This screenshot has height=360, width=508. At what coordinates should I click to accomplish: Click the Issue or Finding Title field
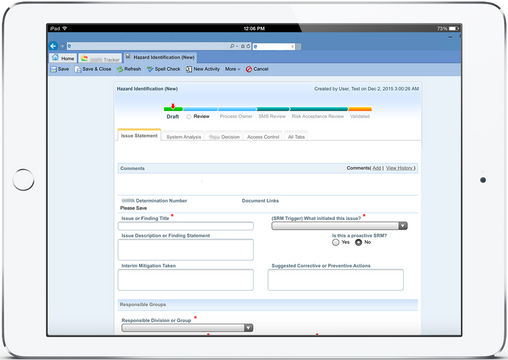pos(186,226)
